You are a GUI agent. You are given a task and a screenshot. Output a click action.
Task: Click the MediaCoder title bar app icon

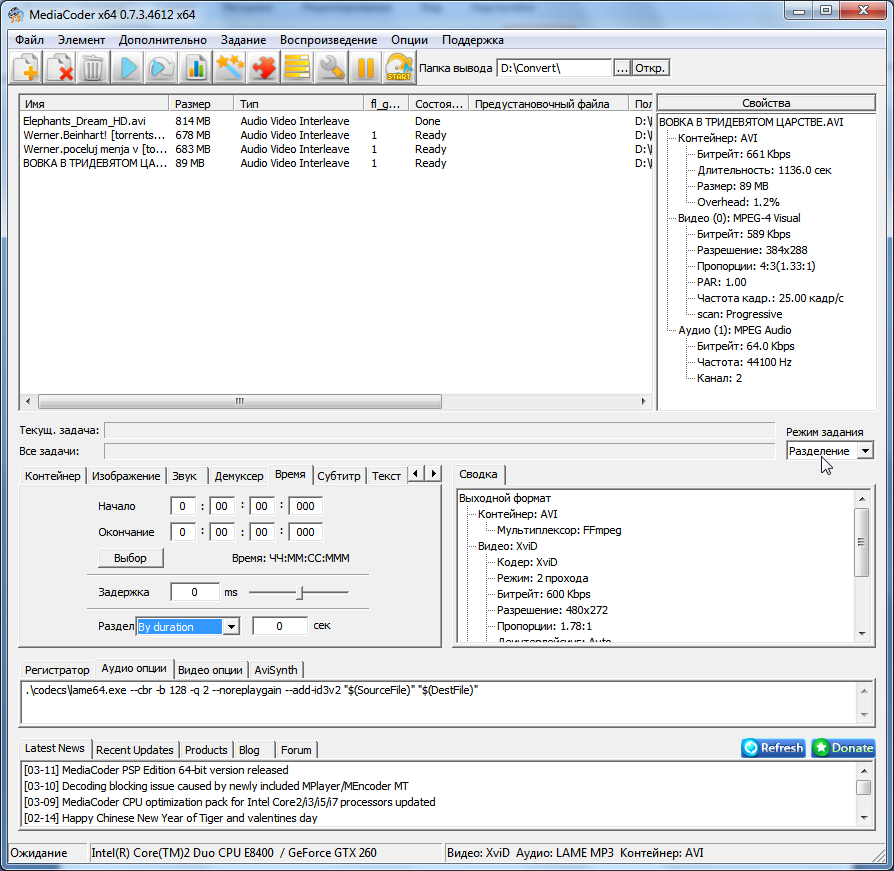(x=15, y=15)
